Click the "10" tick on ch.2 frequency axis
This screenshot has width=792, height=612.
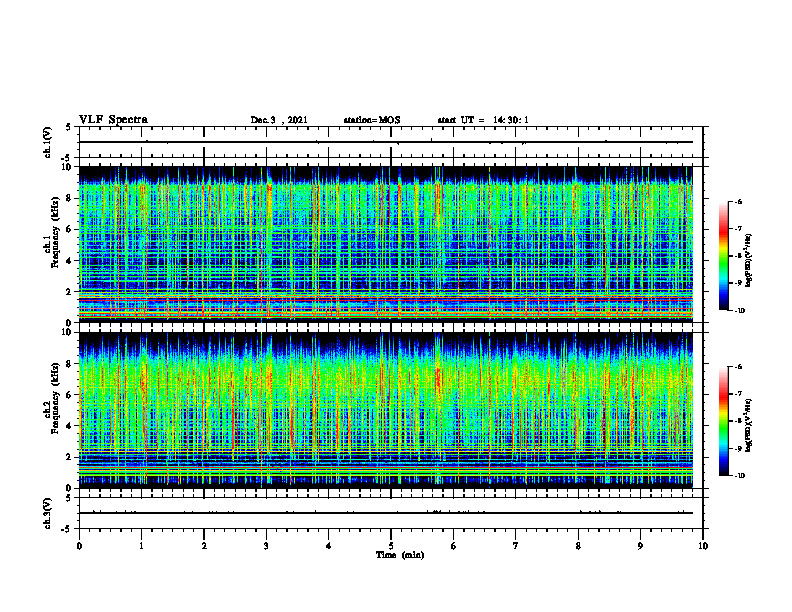[67, 333]
